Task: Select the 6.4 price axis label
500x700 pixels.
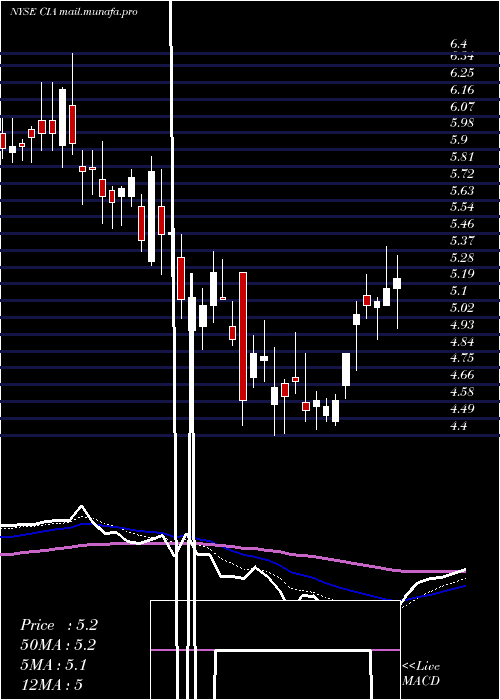Action: (x=458, y=44)
